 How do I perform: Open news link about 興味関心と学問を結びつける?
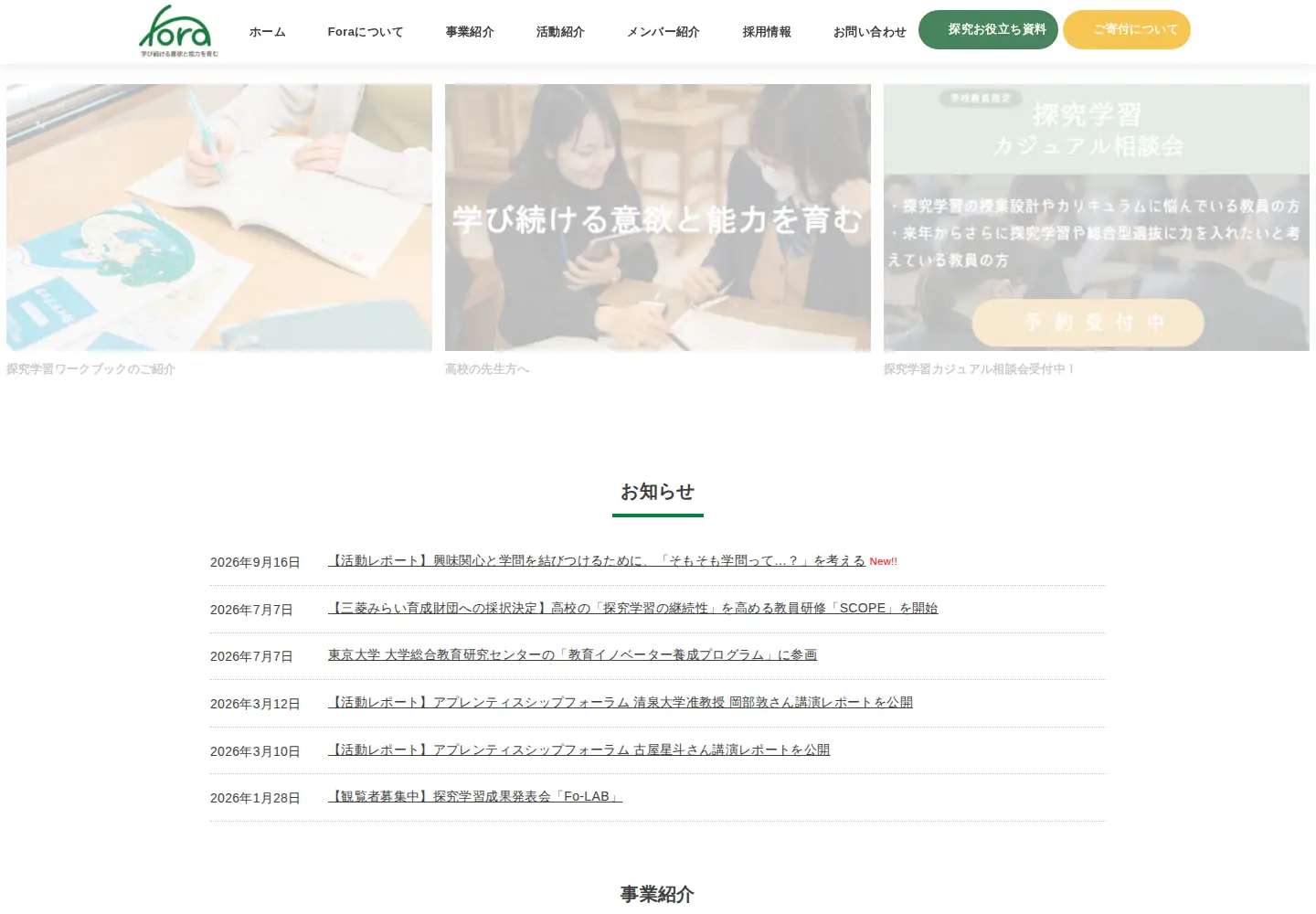click(x=597, y=561)
